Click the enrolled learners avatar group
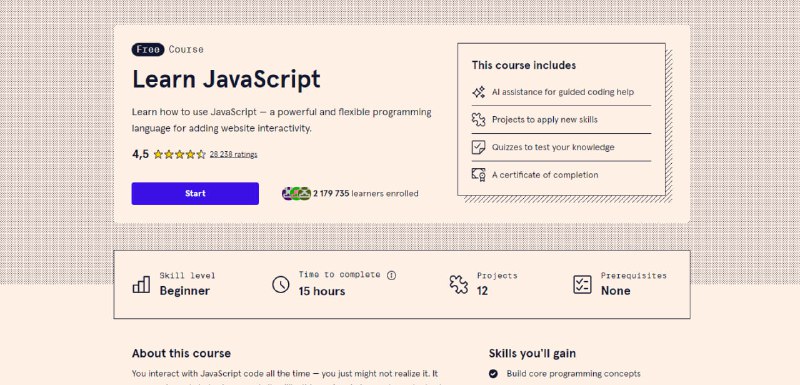 tap(296, 194)
